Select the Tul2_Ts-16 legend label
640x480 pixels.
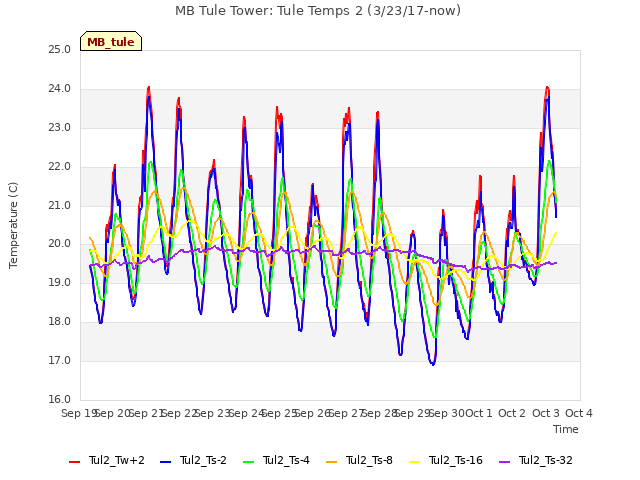(456, 460)
